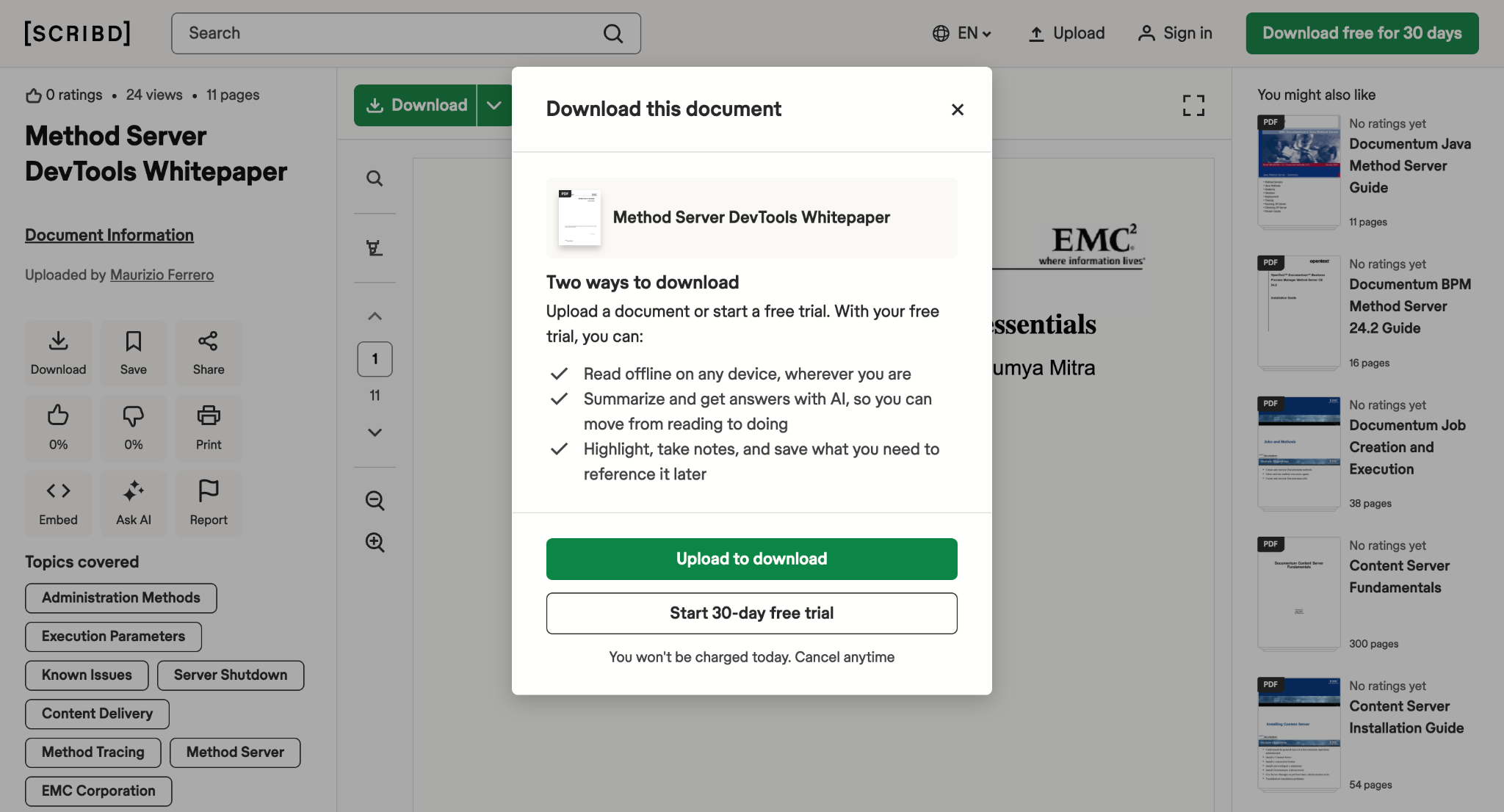
Task: Select Execution Parameters topic tag
Action: click(x=114, y=637)
